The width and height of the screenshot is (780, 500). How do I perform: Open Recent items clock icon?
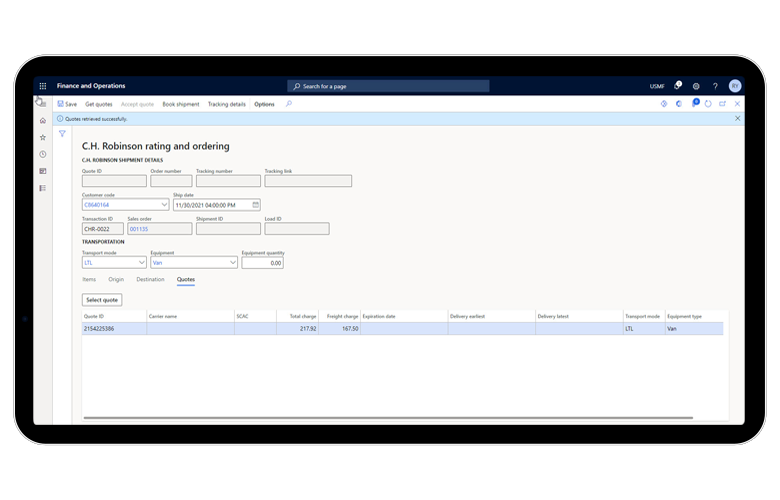coord(43,154)
